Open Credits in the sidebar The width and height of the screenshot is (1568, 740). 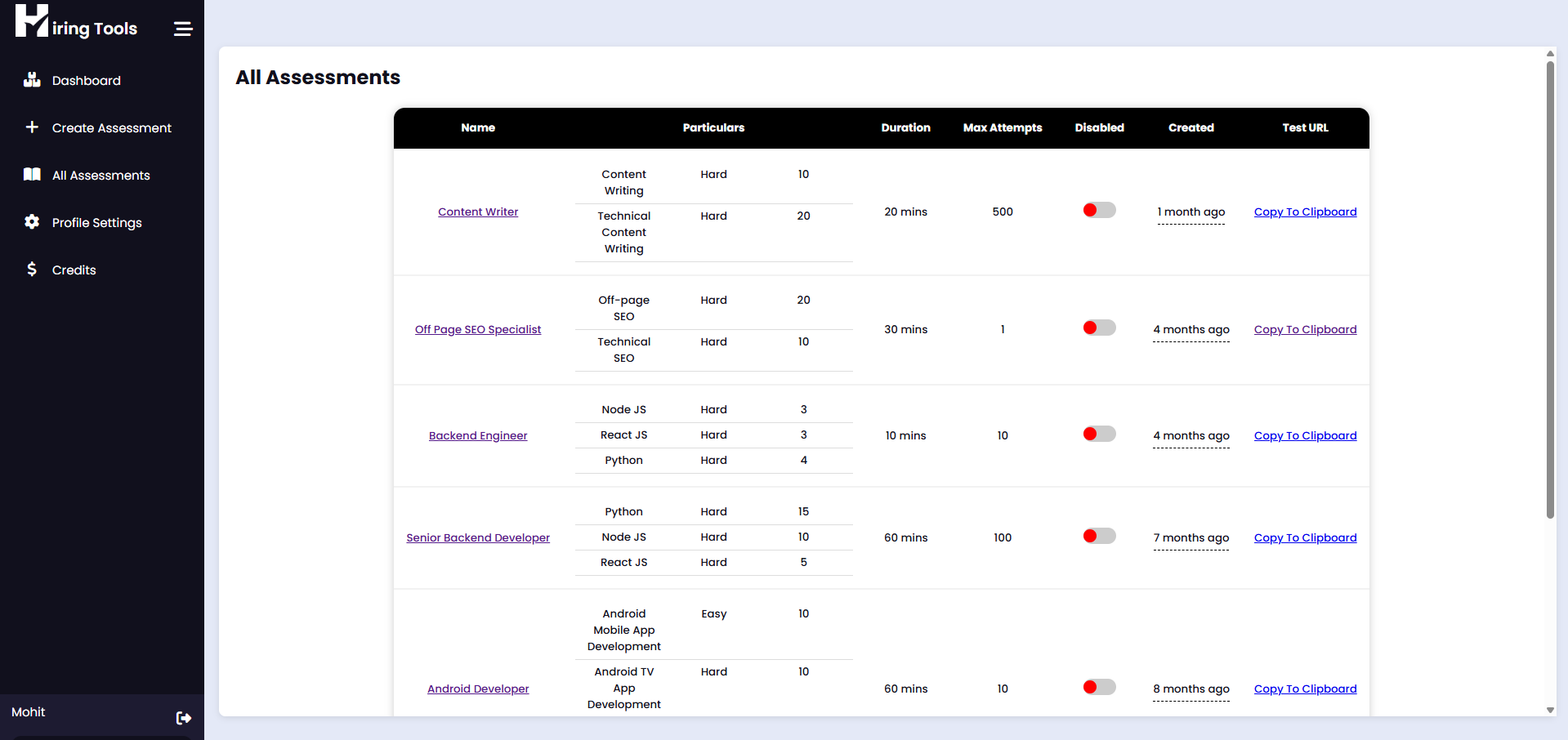point(74,270)
